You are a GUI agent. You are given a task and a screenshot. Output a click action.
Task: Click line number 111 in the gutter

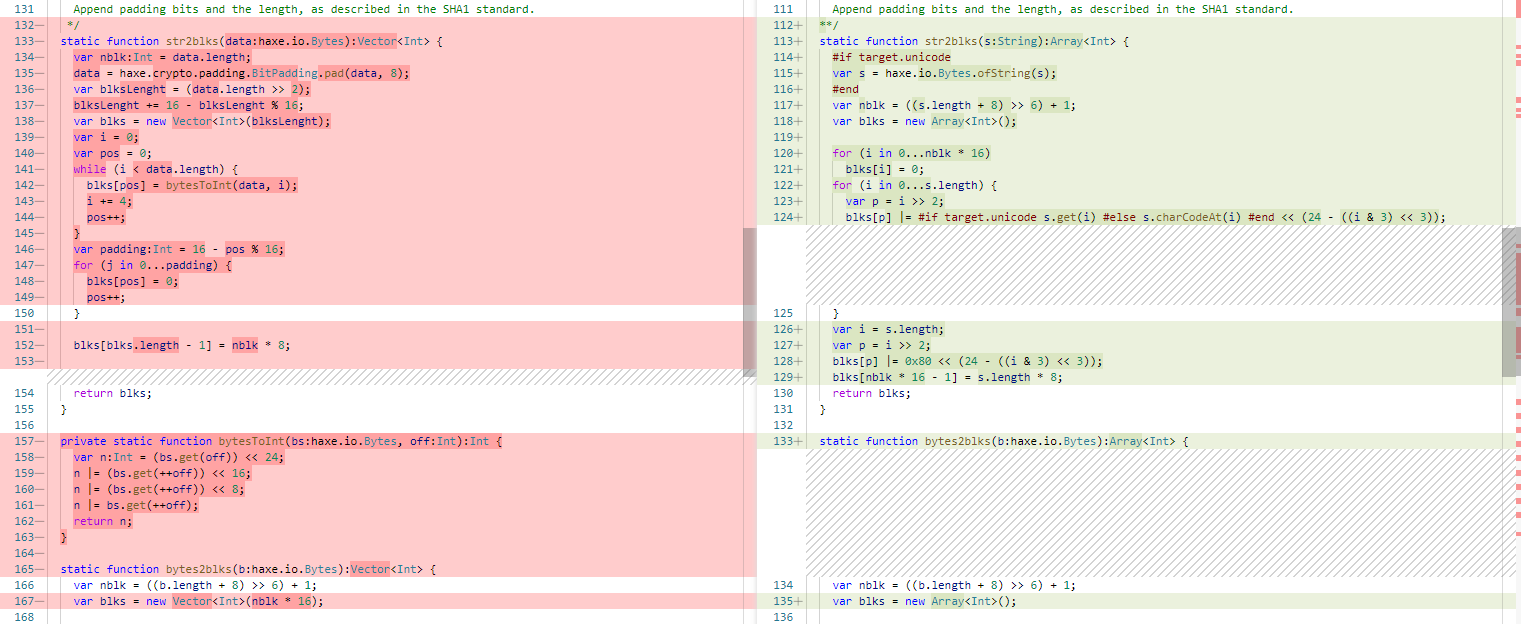click(x=783, y=9)
